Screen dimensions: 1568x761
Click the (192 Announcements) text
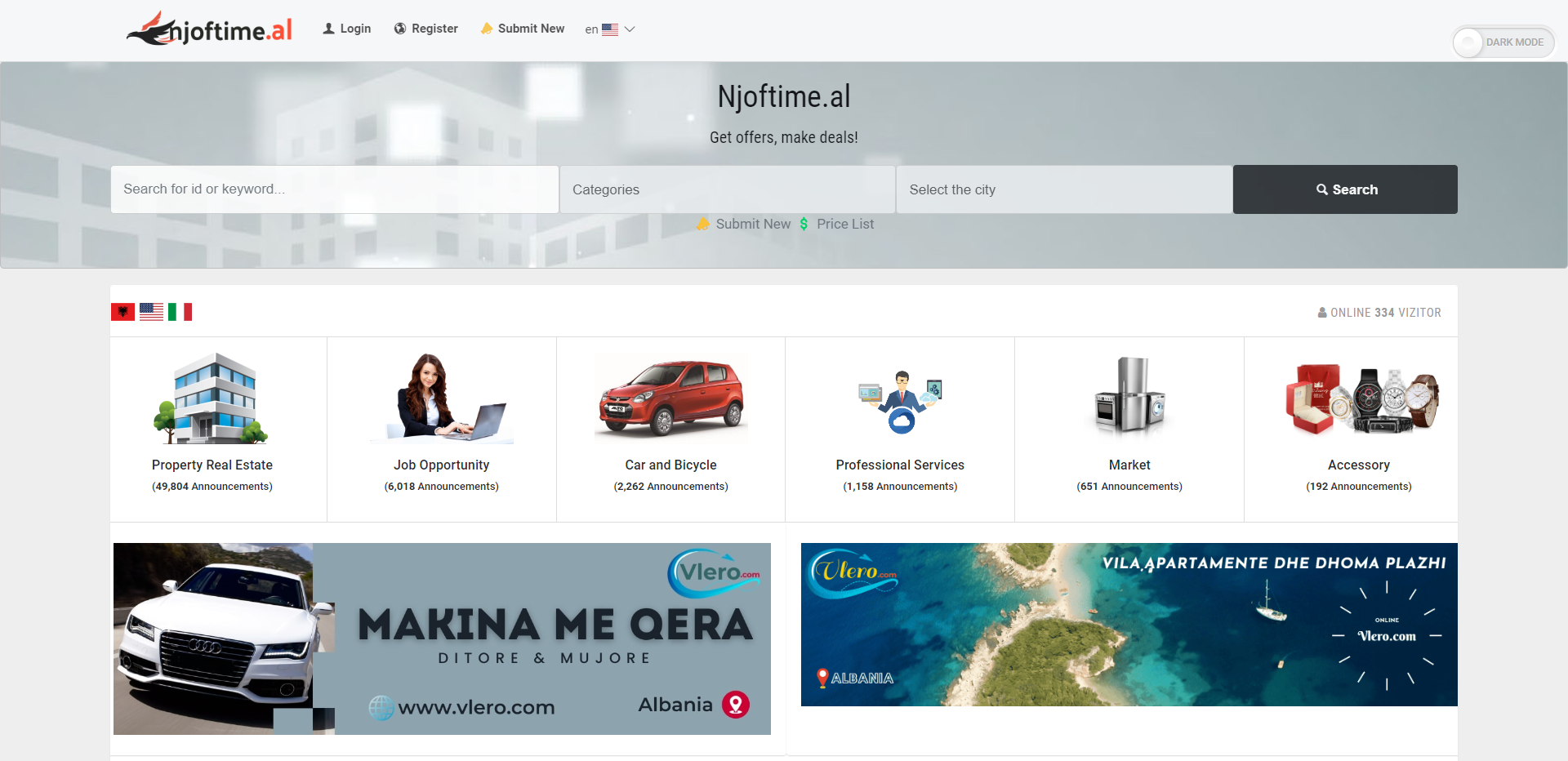[x=1359, y=487]
